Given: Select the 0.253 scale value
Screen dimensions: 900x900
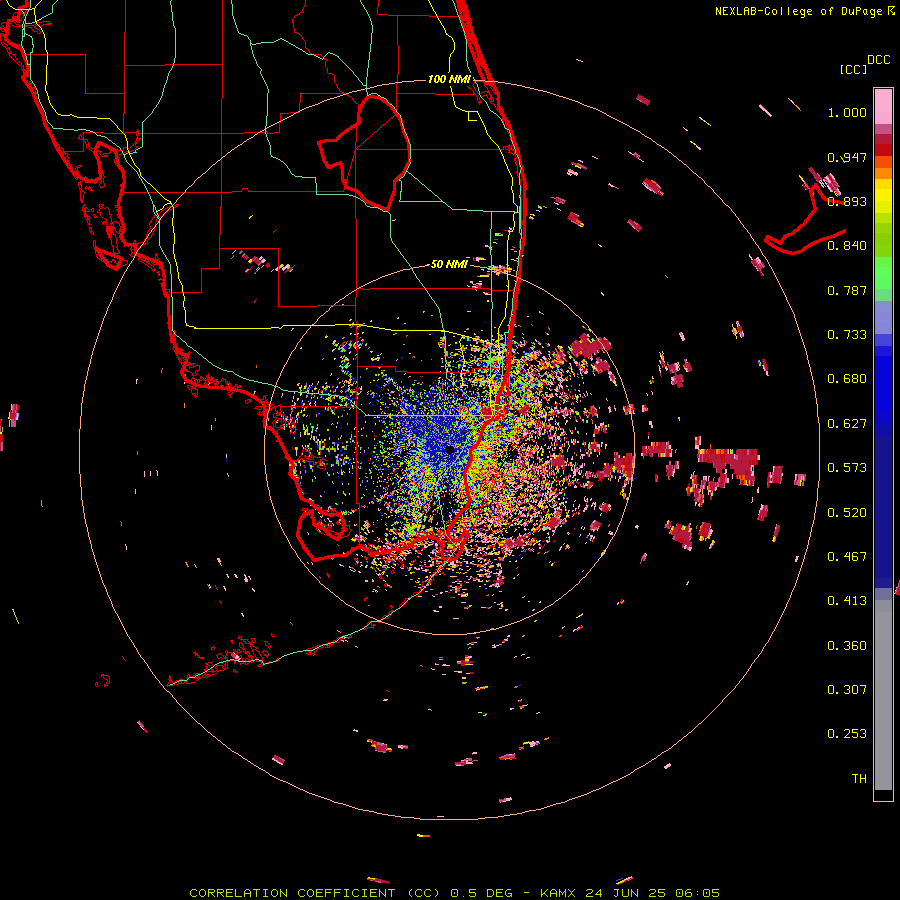Looking at the screenshot, I should 847,734.
